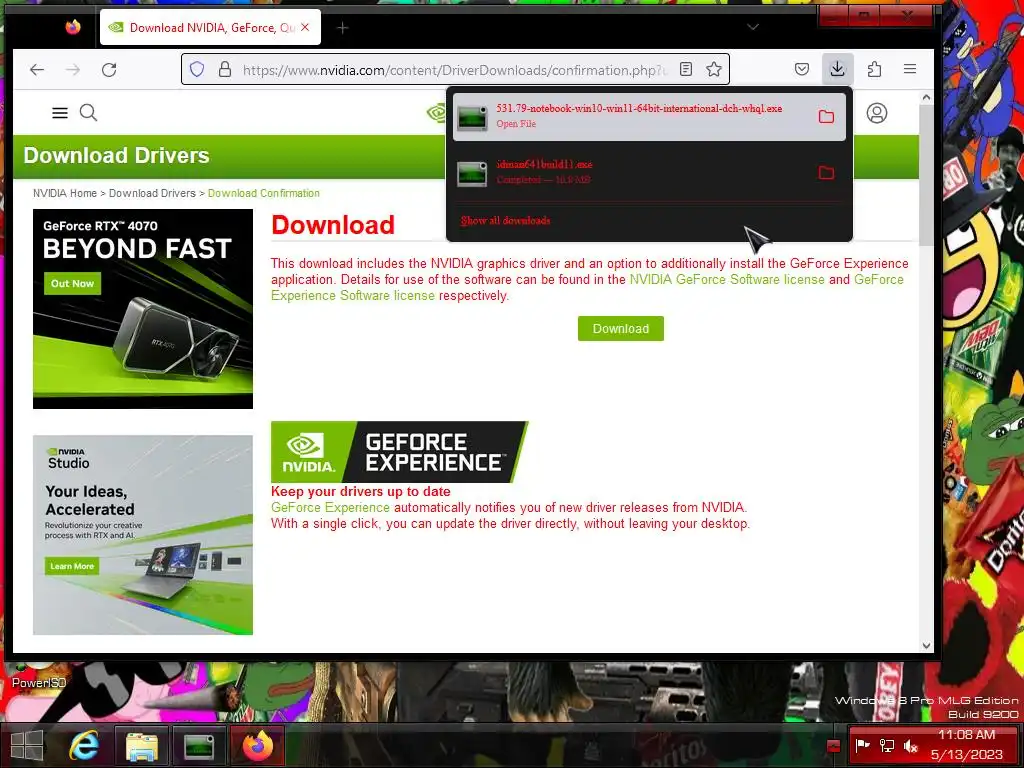Click the GeForce Experience link below banner
Viewport: 1024px width, 768px height.
point(330,507)
